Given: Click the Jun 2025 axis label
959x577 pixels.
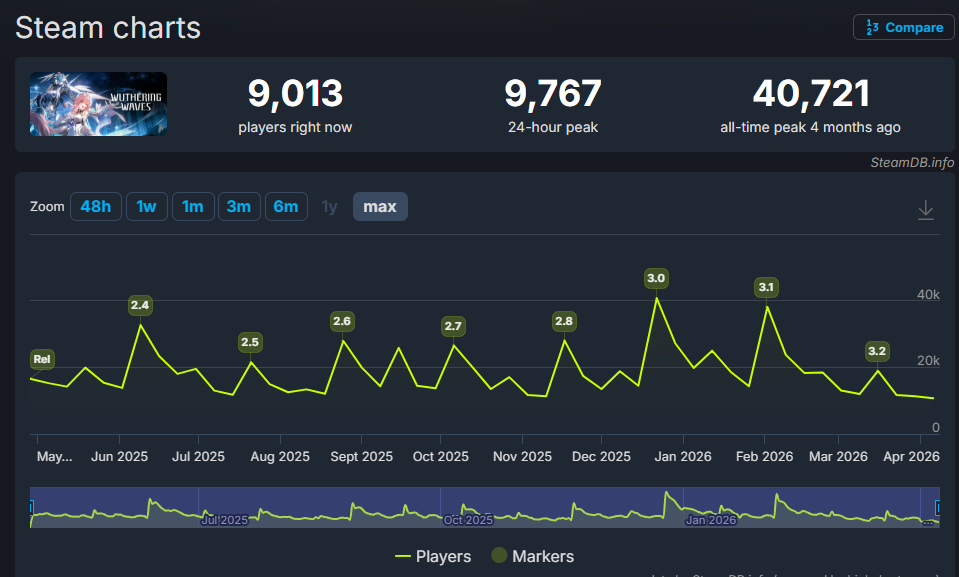Looking at the screenshot, I should coord(119,456).
